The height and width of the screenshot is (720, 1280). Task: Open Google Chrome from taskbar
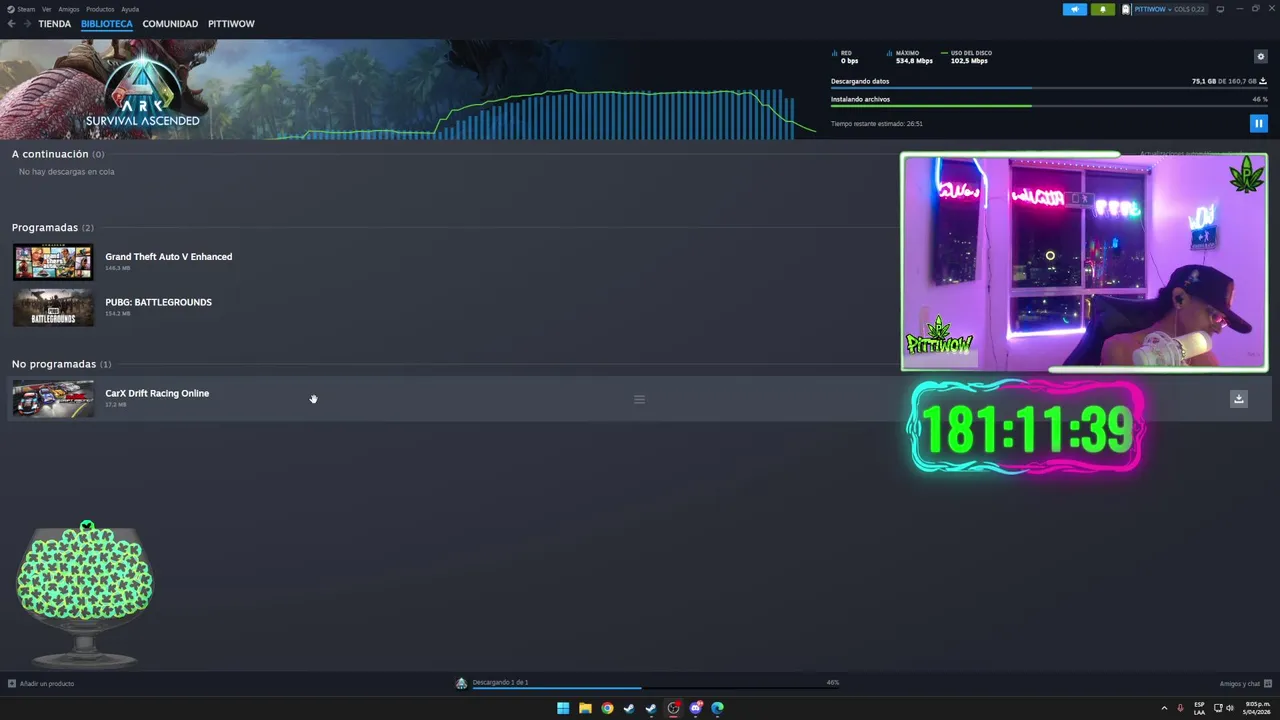click(607, 708)
